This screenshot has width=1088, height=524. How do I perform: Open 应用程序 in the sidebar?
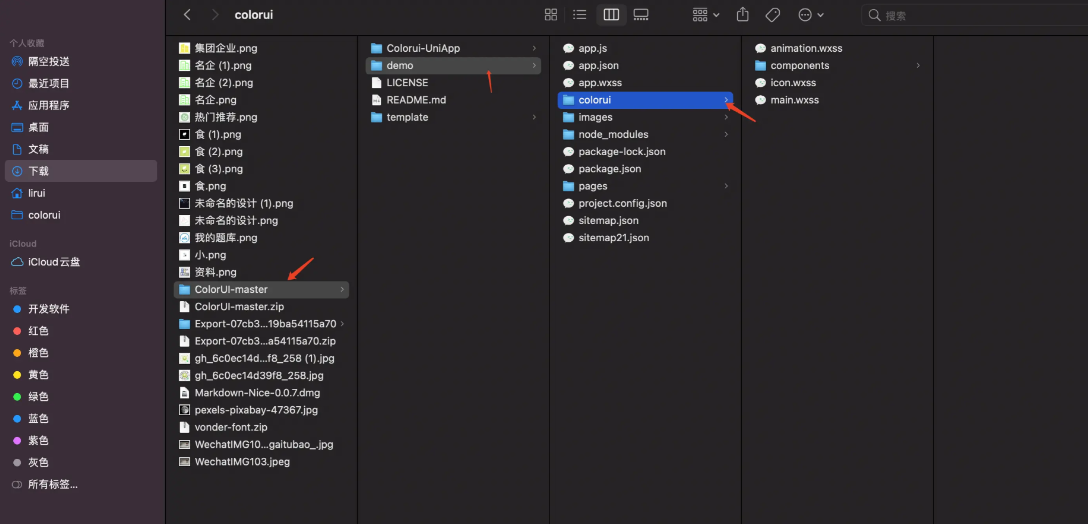[82, 105]
